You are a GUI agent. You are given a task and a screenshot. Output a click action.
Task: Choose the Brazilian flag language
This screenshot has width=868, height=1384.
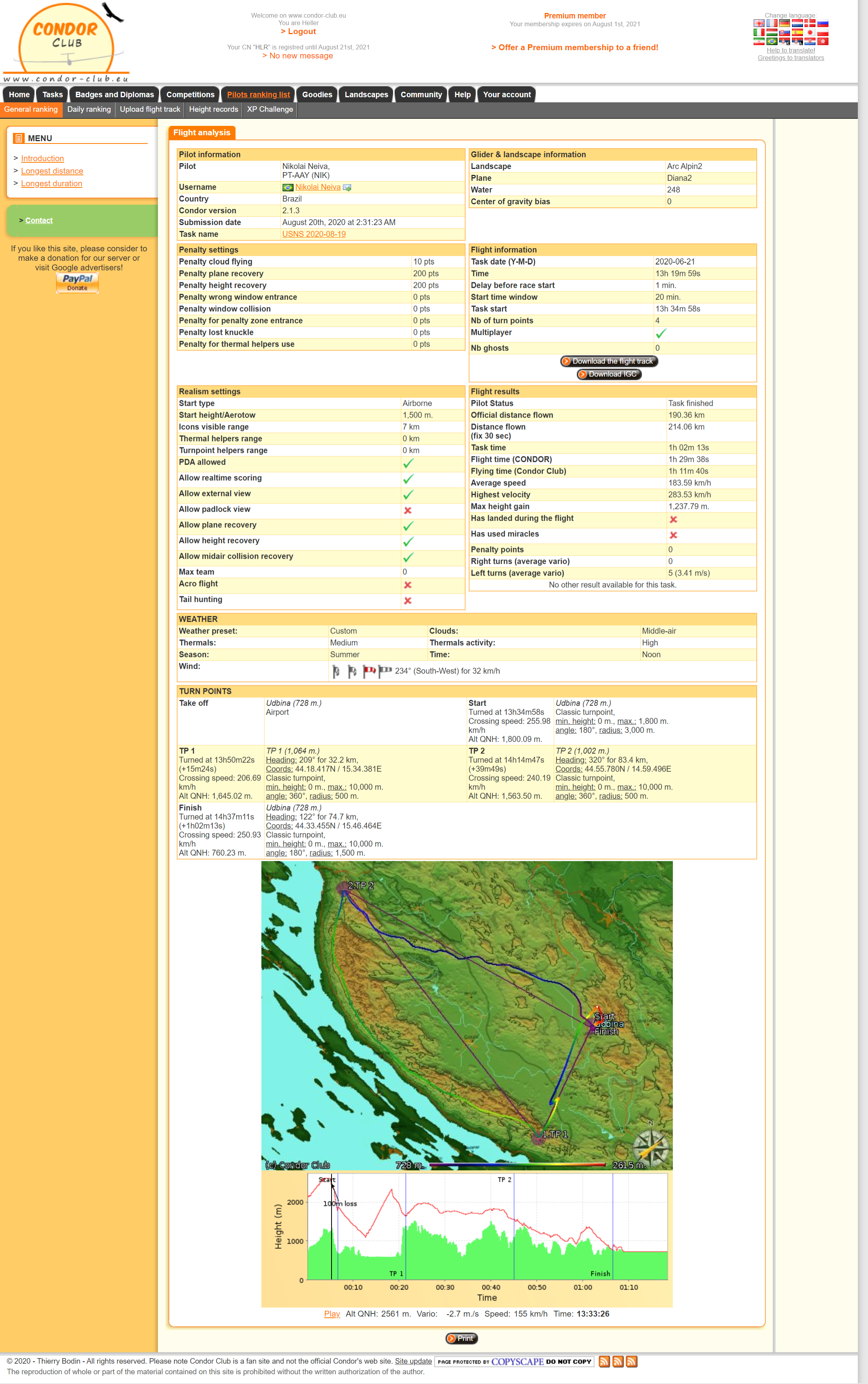tap(772, 41)
